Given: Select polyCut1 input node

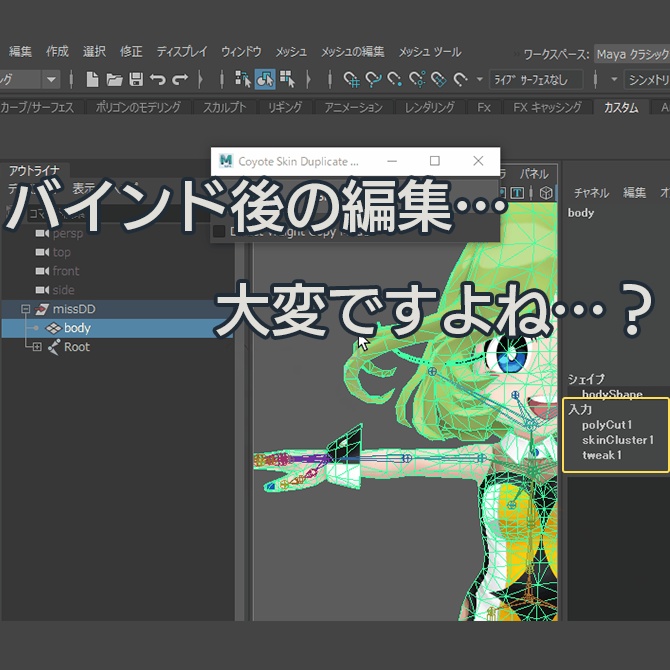Looking at the screenshot, I should tap(607, 425).
